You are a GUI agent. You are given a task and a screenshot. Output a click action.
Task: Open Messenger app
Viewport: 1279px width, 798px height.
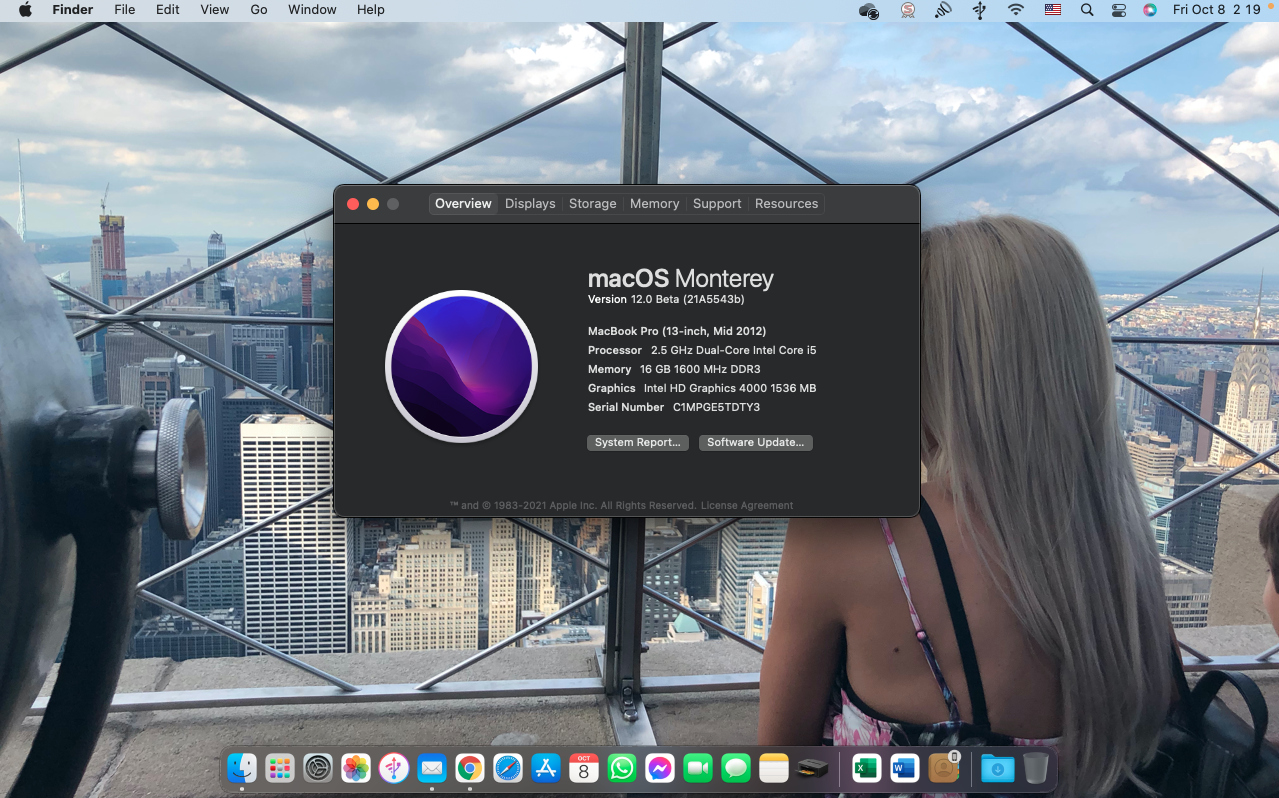coord(660,768)
